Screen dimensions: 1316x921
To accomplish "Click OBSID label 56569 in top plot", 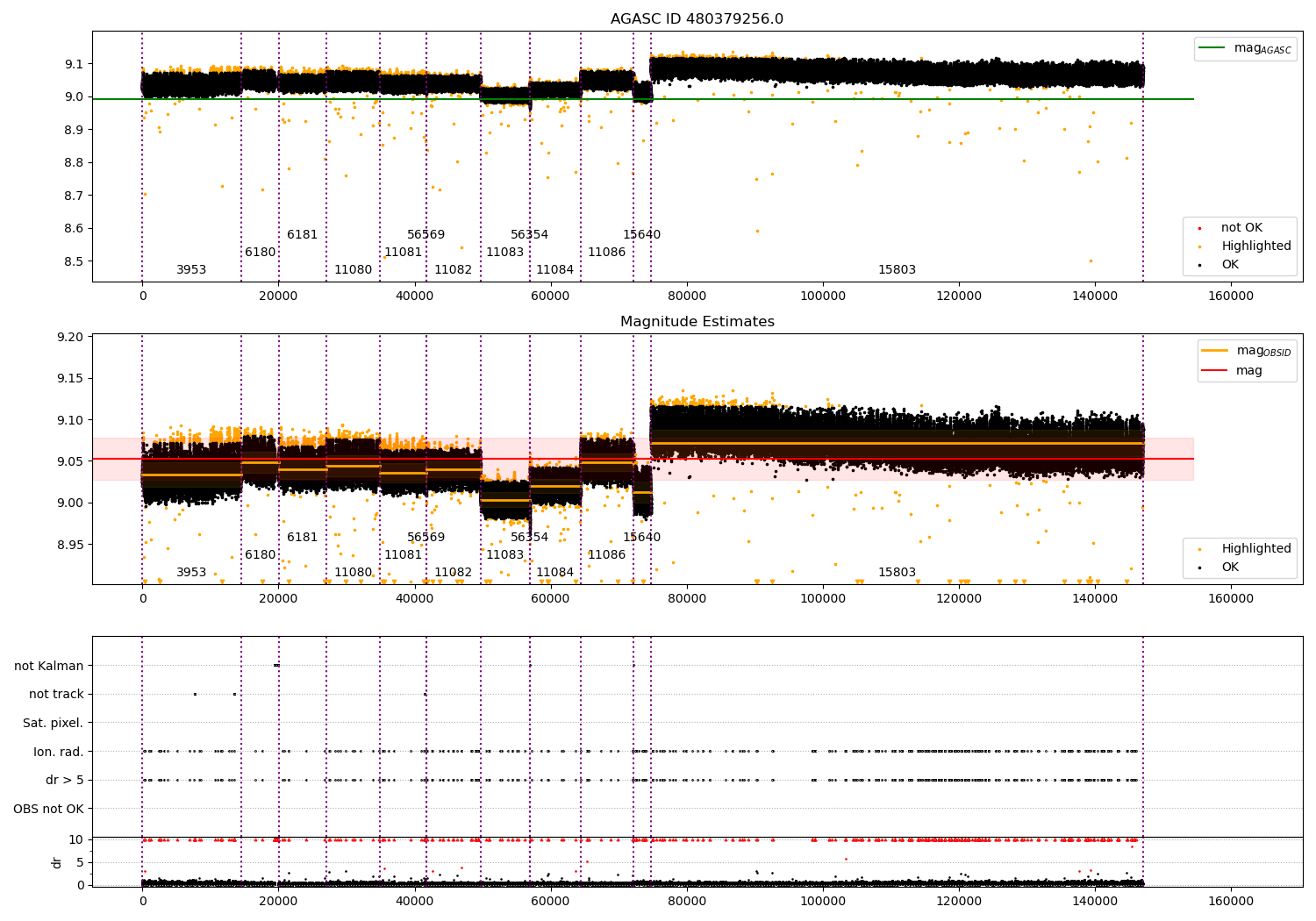I will [426, 235].
